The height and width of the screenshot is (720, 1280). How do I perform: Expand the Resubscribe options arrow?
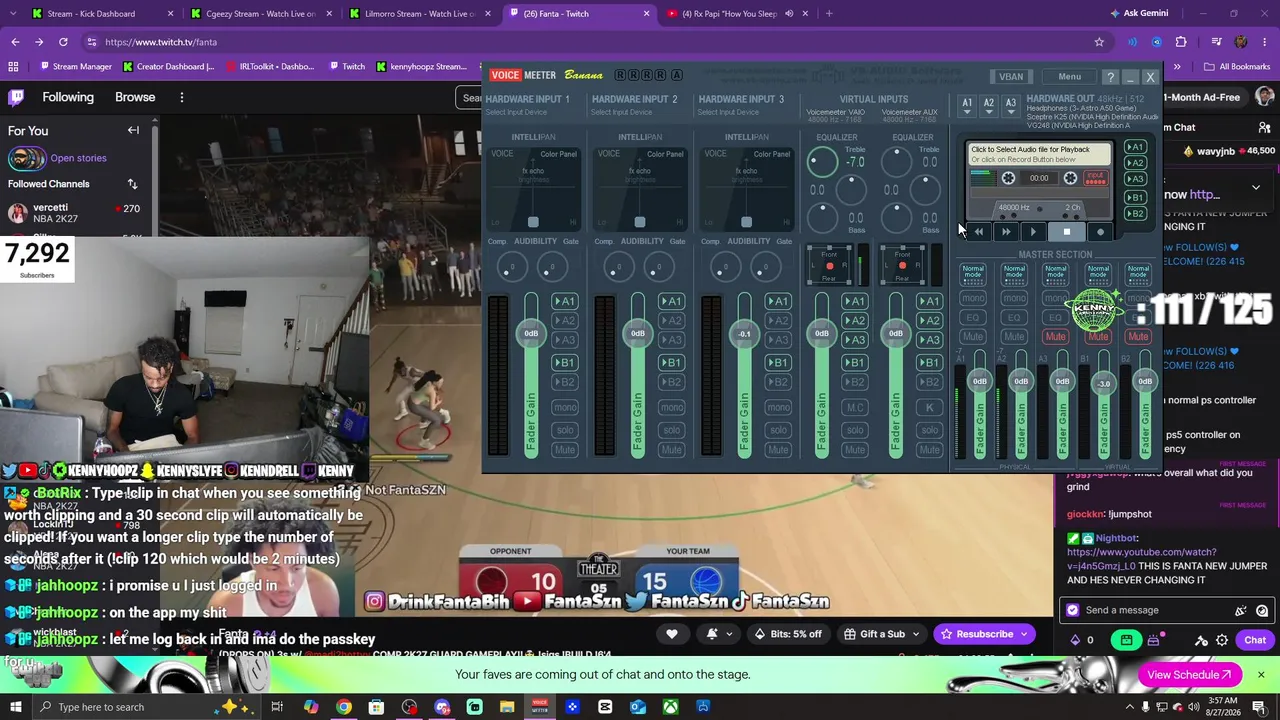[x=1024, y=634]
